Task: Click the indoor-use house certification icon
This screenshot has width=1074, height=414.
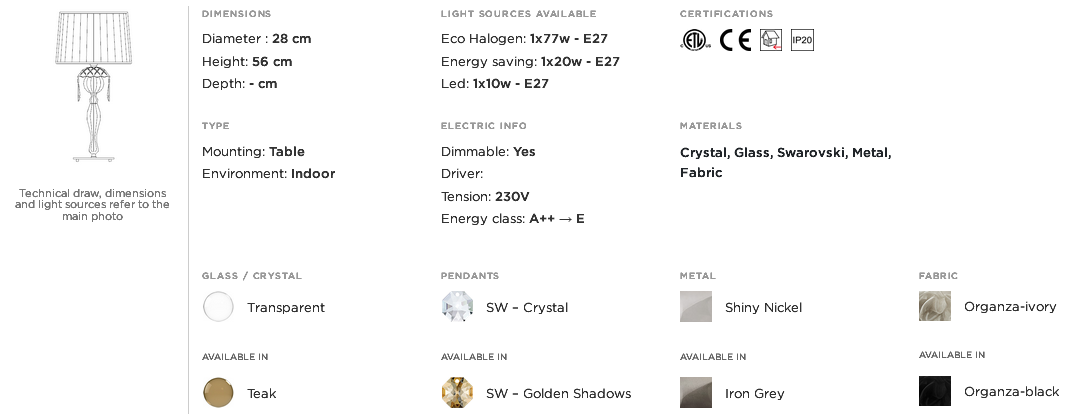Action: click(771, 40)
